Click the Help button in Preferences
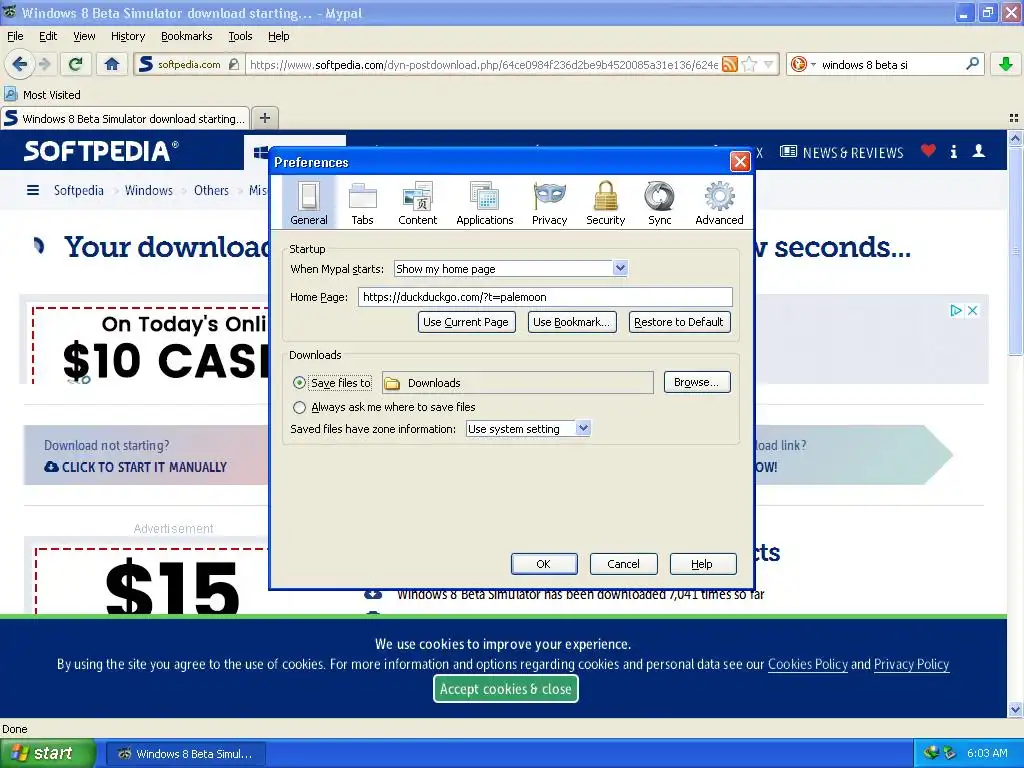This screenshot has width=1024, height=768. [x=702, y=564]
